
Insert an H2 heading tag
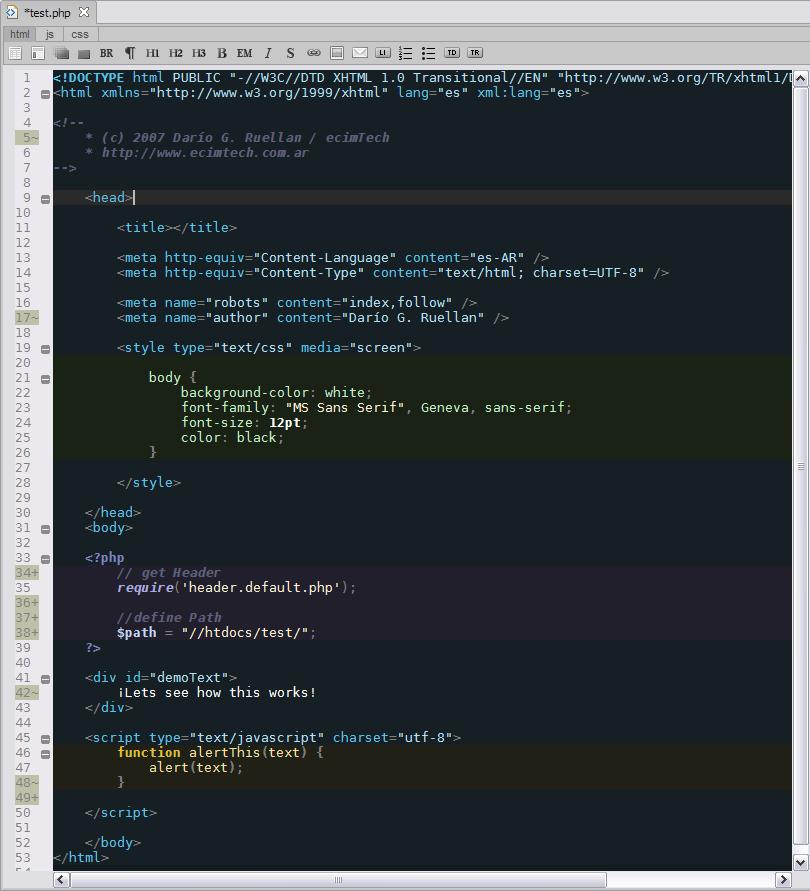(x=176, y=53)
